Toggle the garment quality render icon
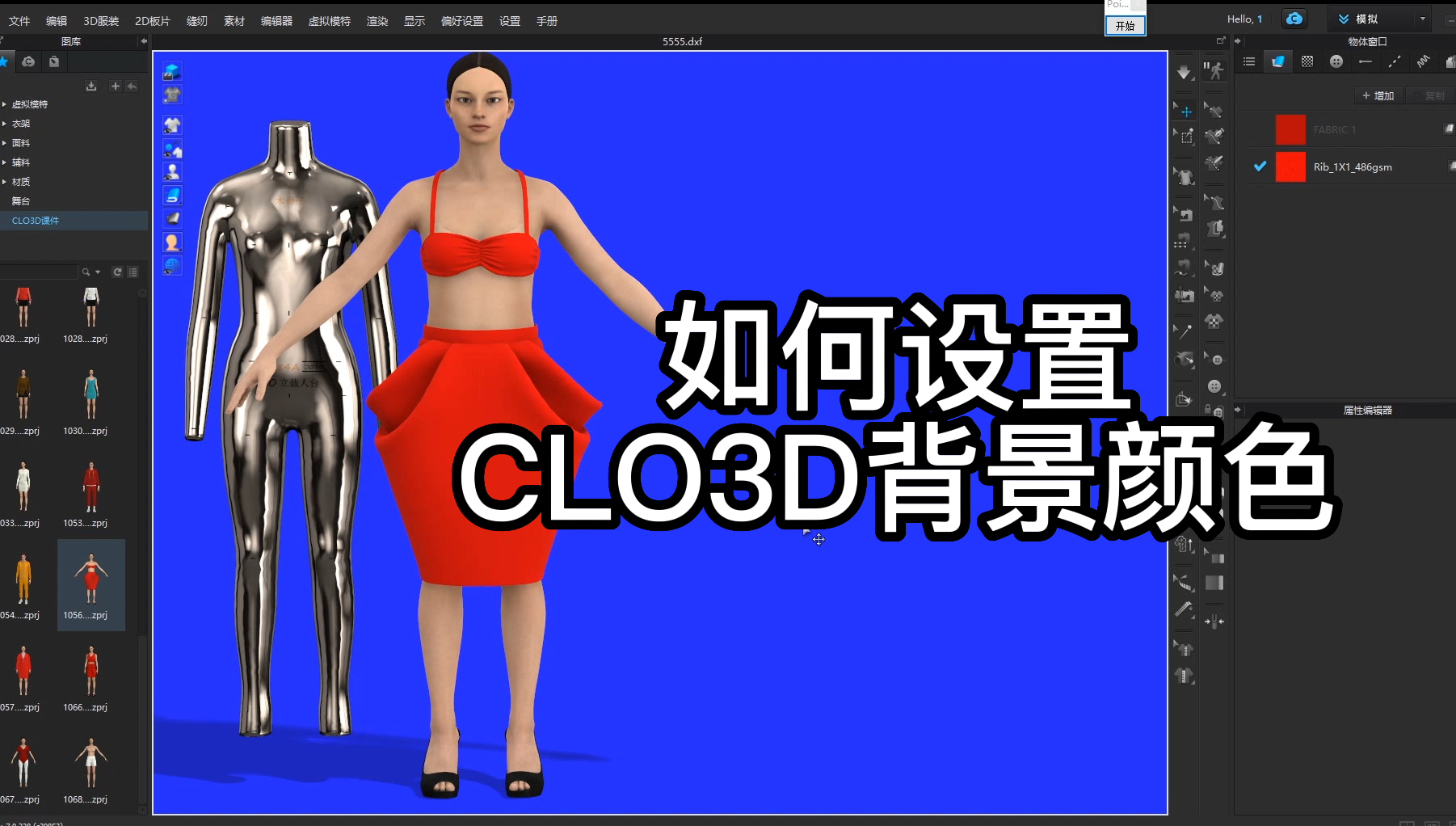Screen dimensions: 1456x826 [171, 95]
